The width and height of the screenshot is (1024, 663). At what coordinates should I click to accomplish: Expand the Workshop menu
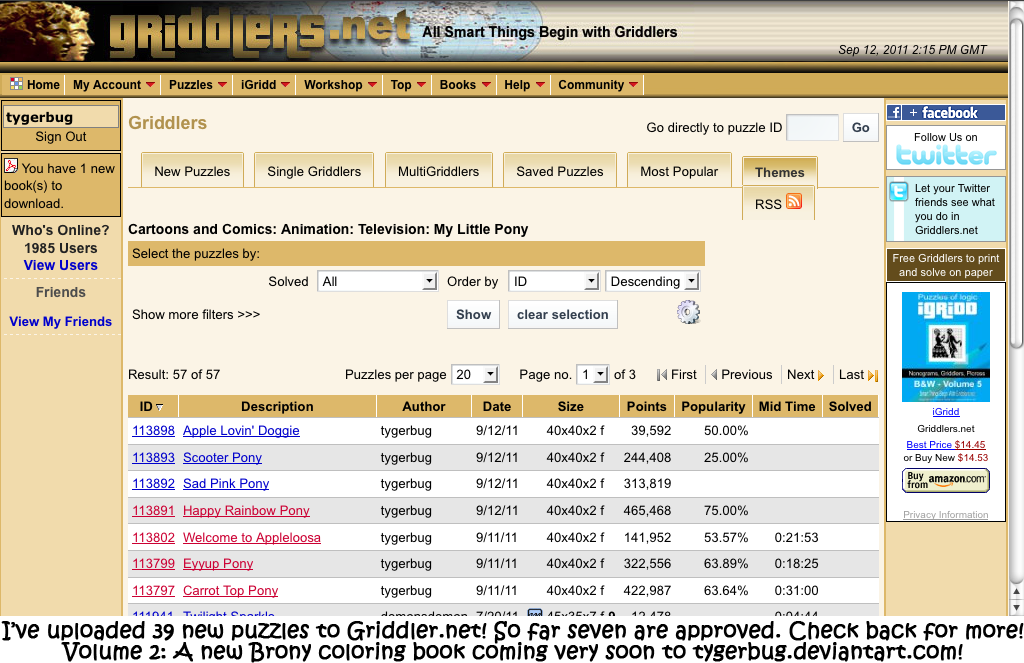click(340, 85)
